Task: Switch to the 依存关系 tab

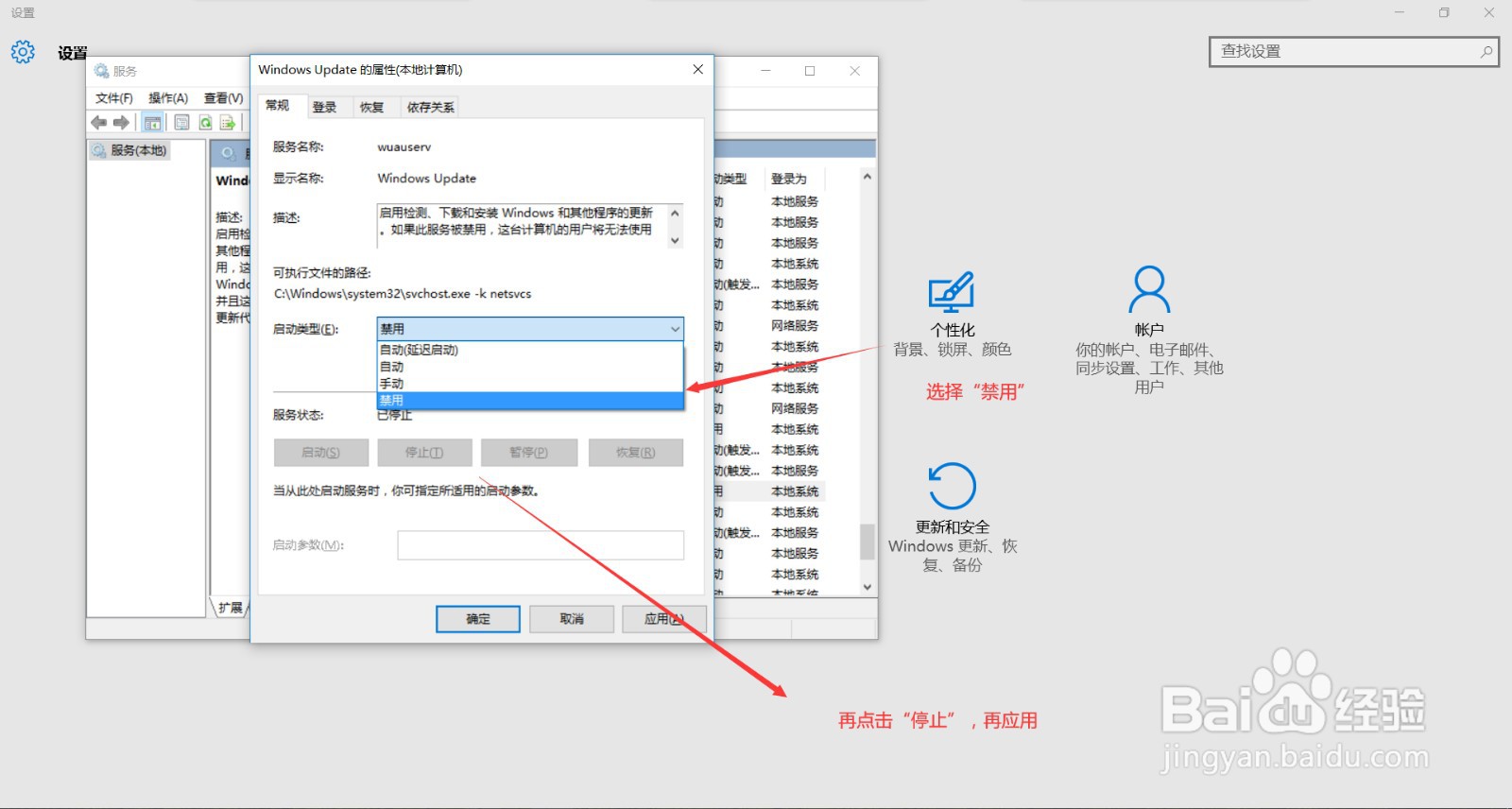Action: coord(431,108)
